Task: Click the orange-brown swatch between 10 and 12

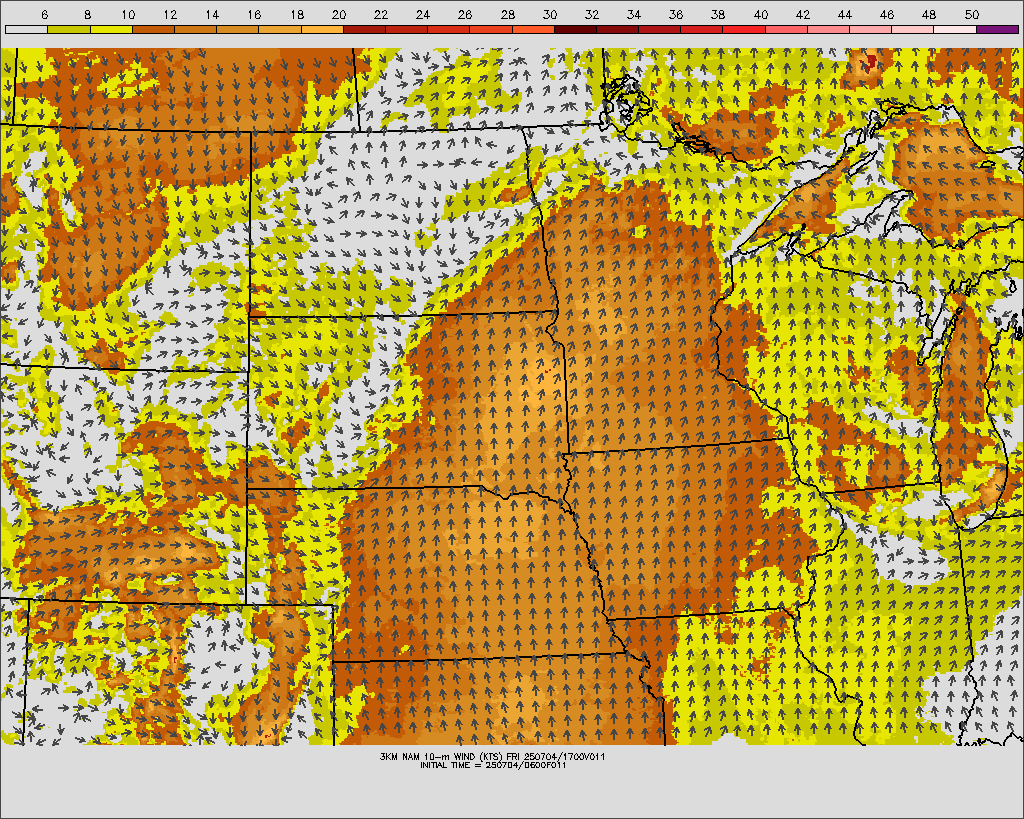Action: tap(153, 29)
